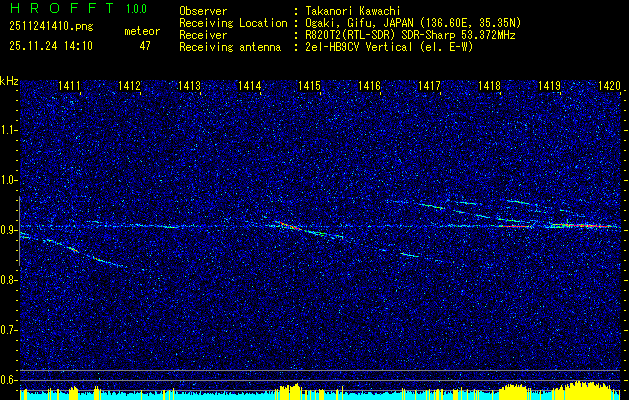Click the 1414 time marker
The width and height of the screenshot is (629, 400).
click(249, 85)
